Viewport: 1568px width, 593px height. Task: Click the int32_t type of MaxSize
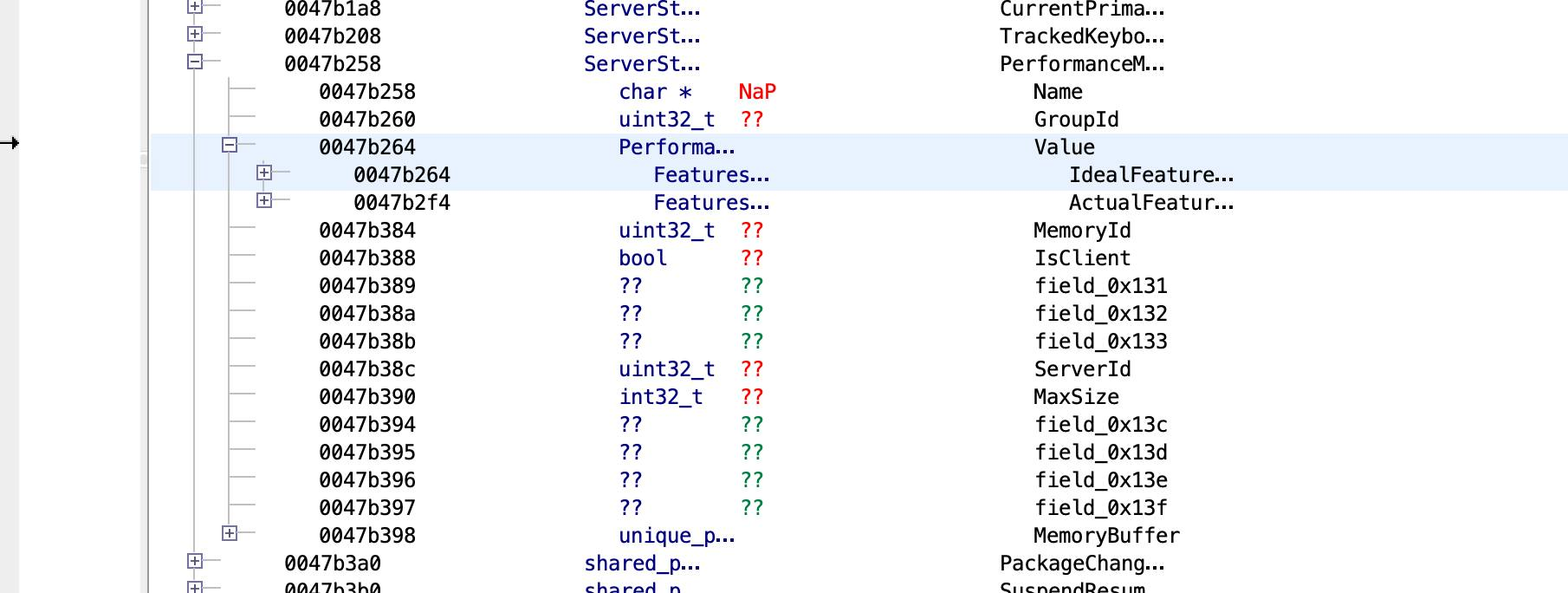pyautogui.click(x=660, y=397)
